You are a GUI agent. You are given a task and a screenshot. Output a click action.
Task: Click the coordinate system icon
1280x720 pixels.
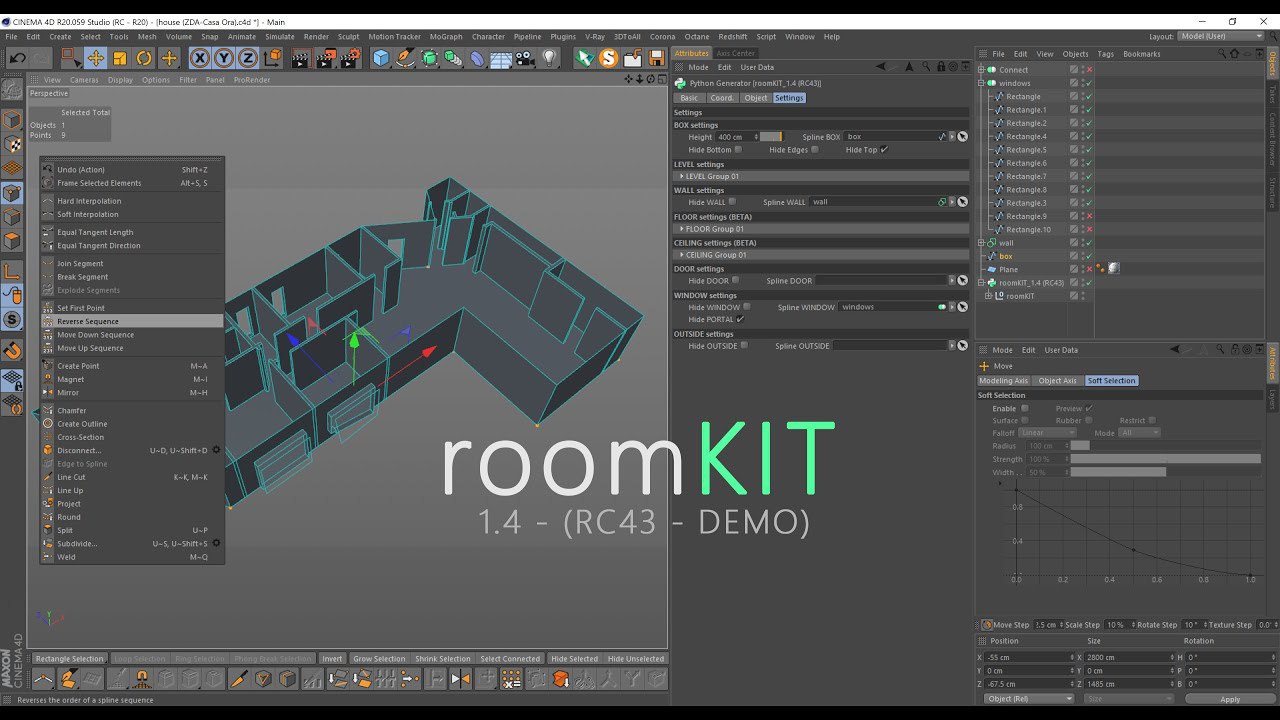[x=272, y=58]
